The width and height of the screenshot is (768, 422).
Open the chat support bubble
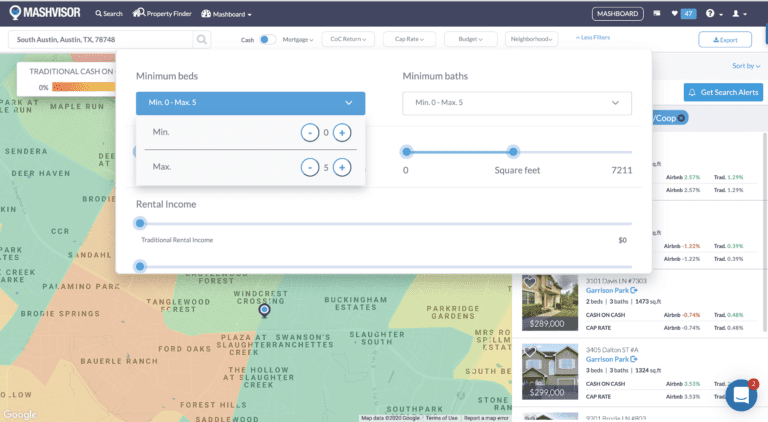(741, 395)
